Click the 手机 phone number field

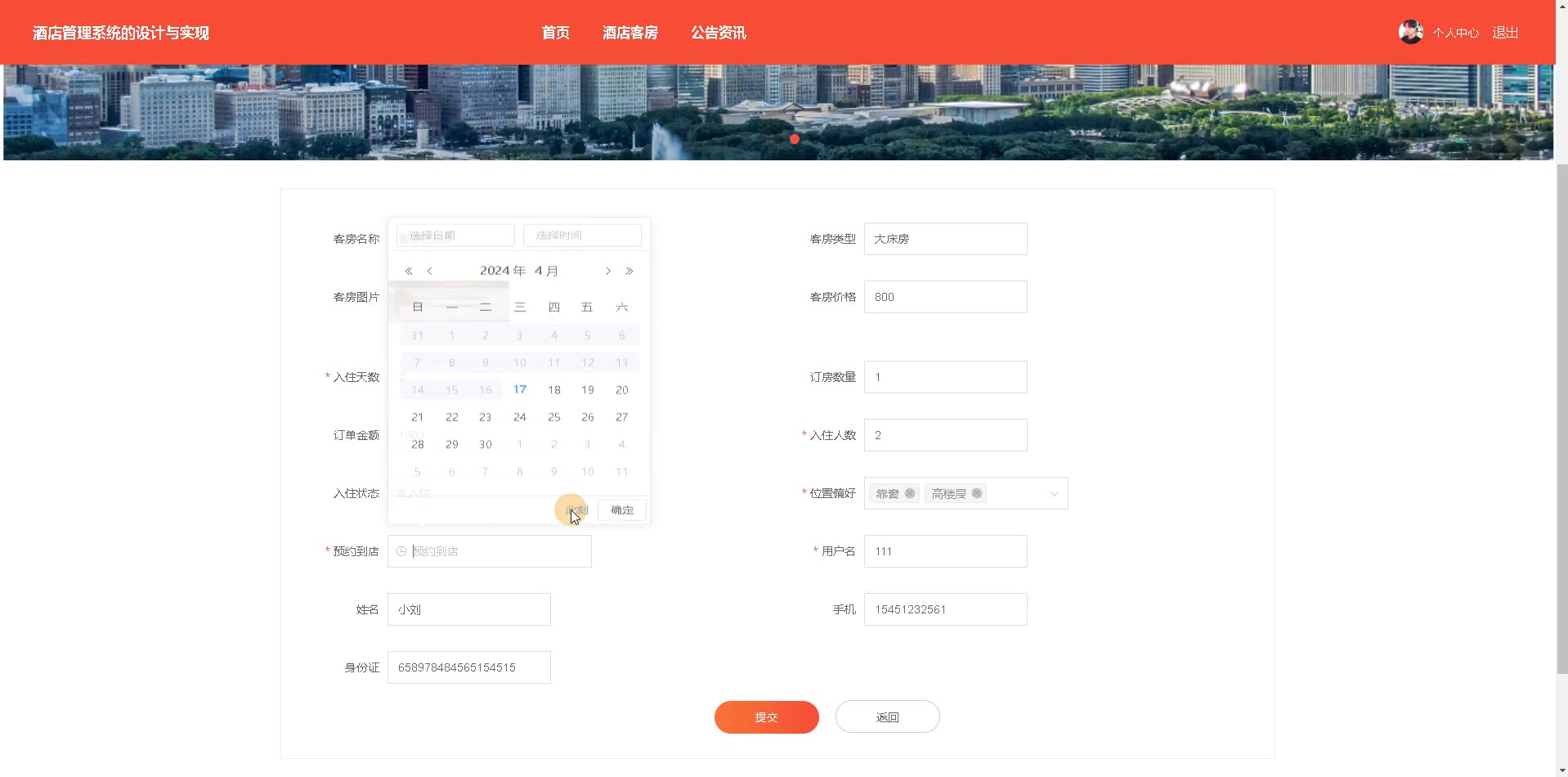[946, 609]
